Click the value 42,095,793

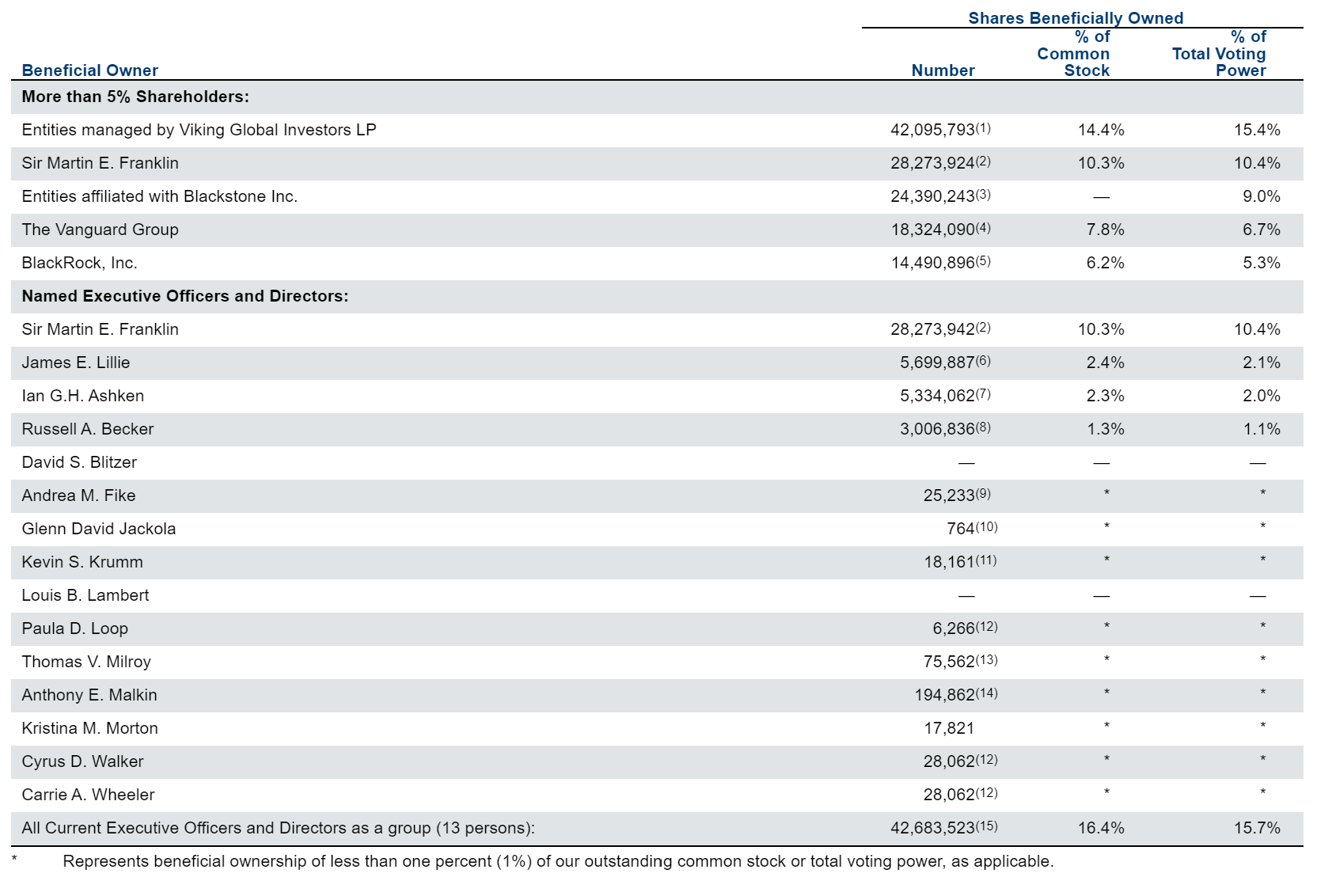tap(932, 130)
